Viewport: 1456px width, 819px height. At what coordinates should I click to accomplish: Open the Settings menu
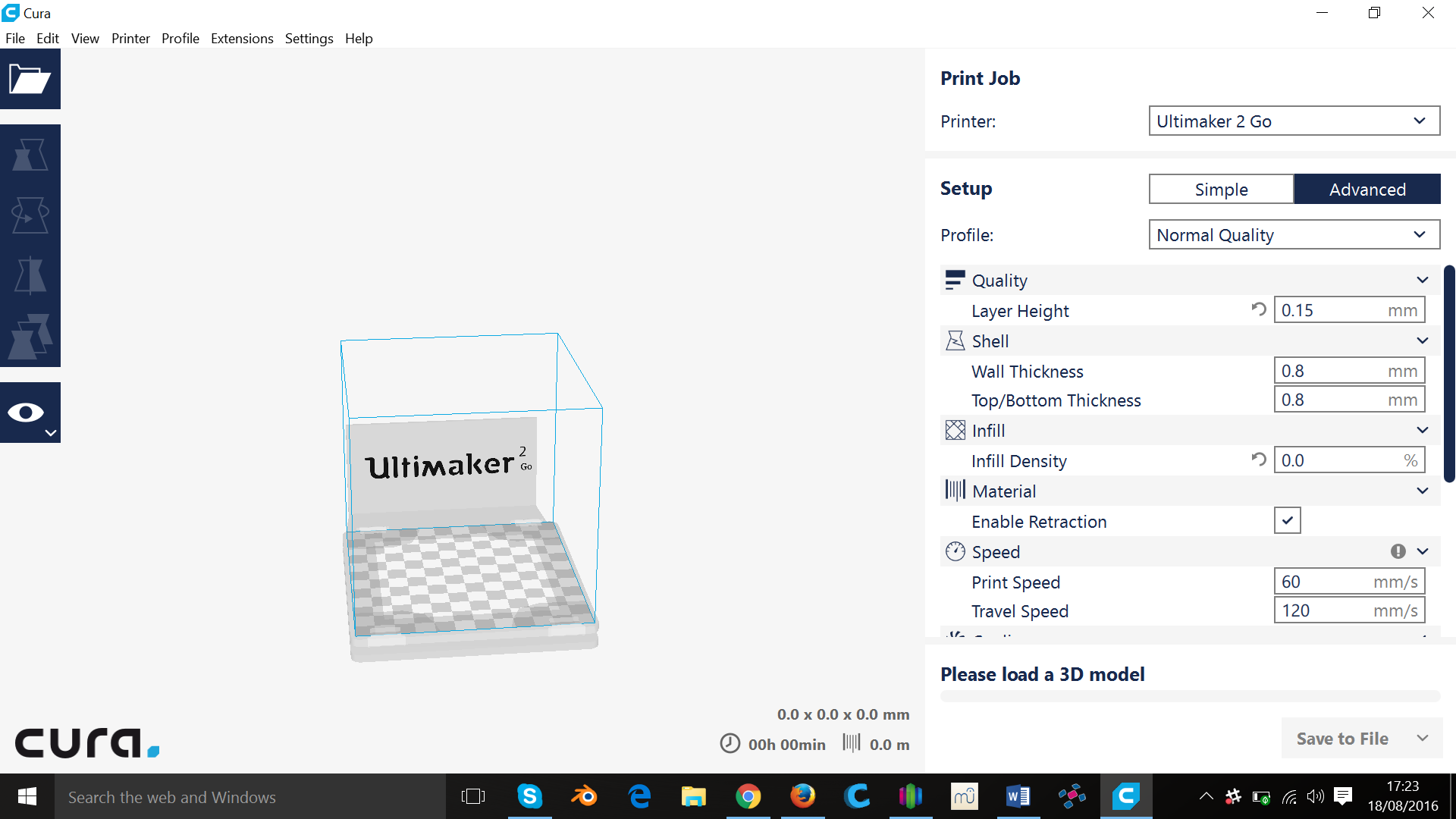point(309,39)
